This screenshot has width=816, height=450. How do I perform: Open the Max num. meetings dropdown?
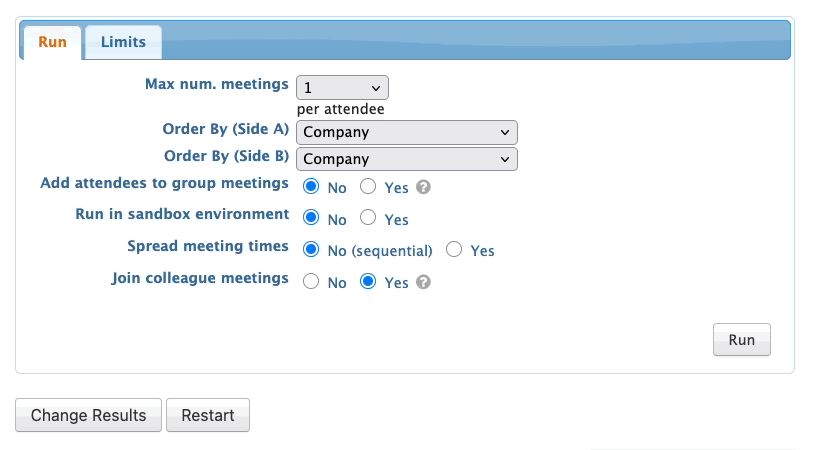(x=342, y=88)
